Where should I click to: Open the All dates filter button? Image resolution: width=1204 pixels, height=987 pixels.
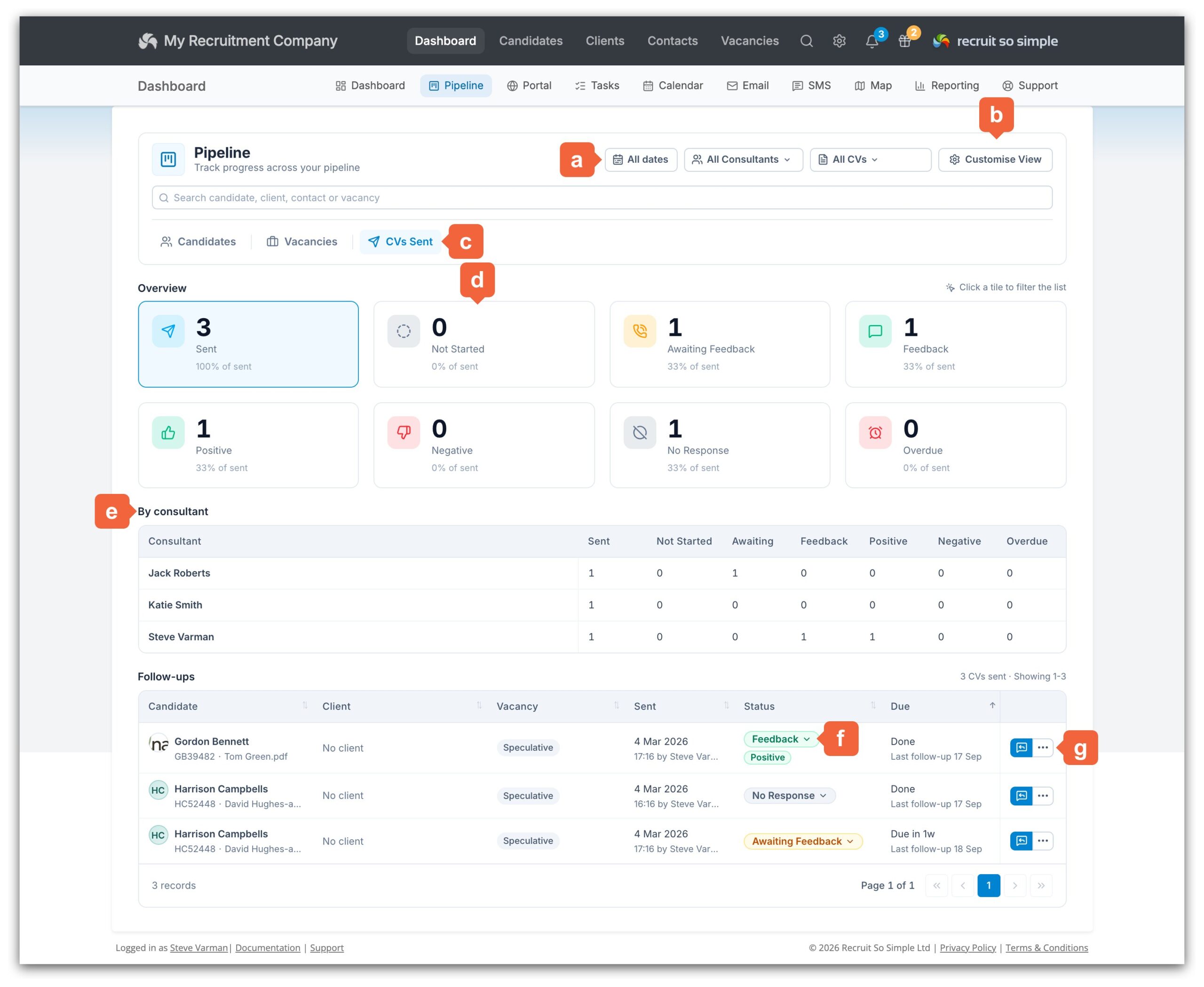pyautogui.click(x=641, y=160)
